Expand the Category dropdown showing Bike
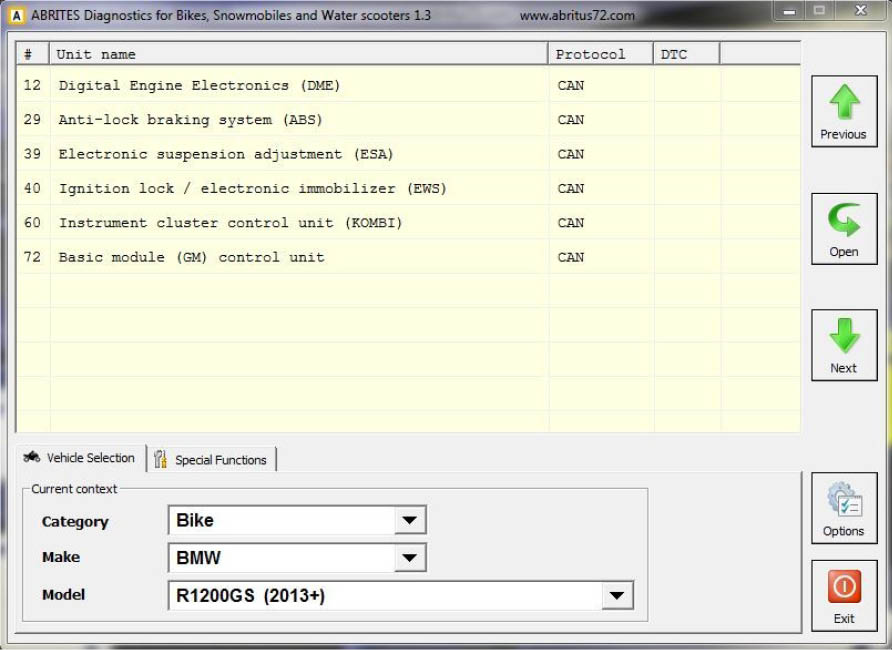This screenshot has height=650, width=892. (x=409, y=520)
